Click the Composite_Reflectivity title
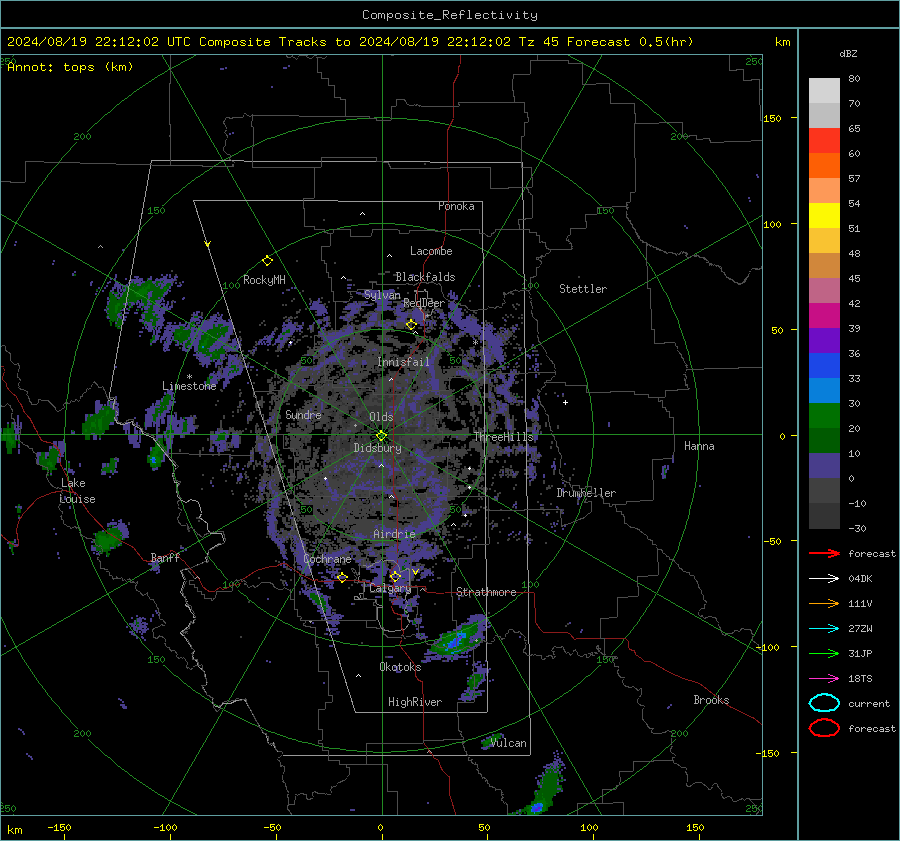900x841 pixels. pos(450,15)
